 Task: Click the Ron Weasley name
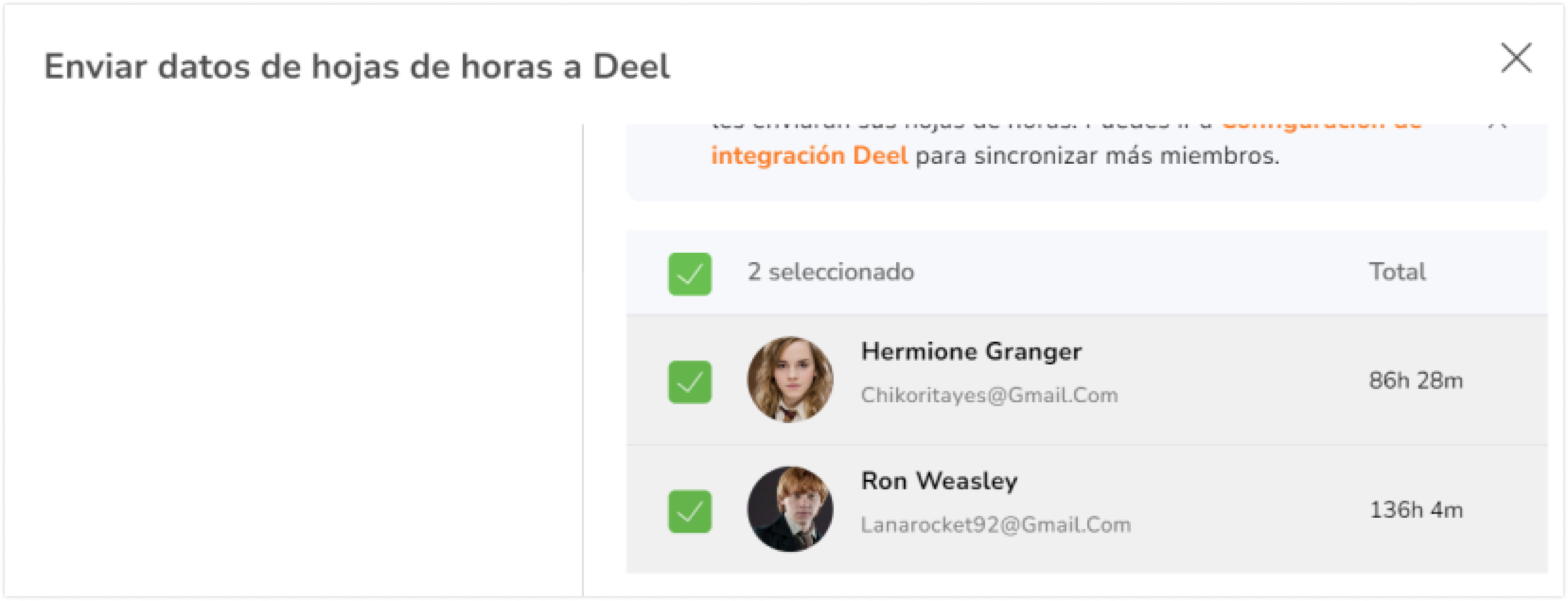click(x=939, y=481)
